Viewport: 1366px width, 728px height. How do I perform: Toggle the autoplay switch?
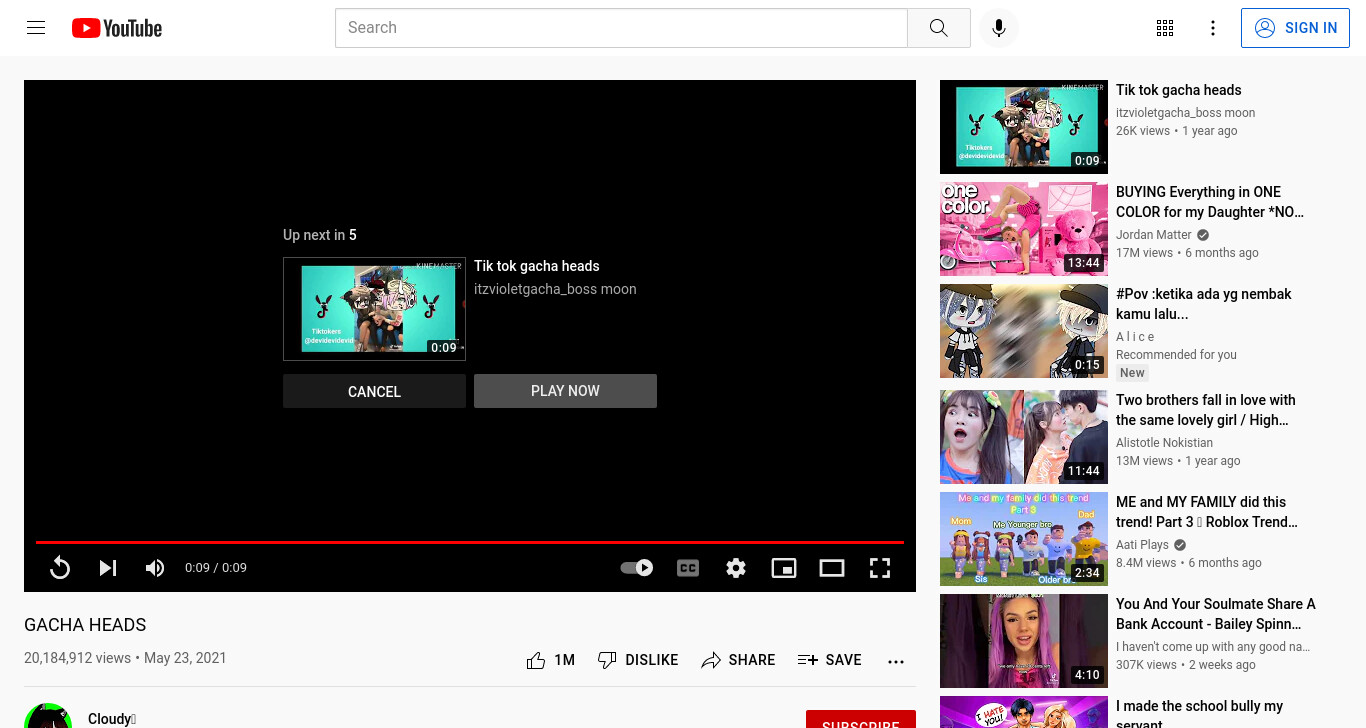click(x=637, y=568)
